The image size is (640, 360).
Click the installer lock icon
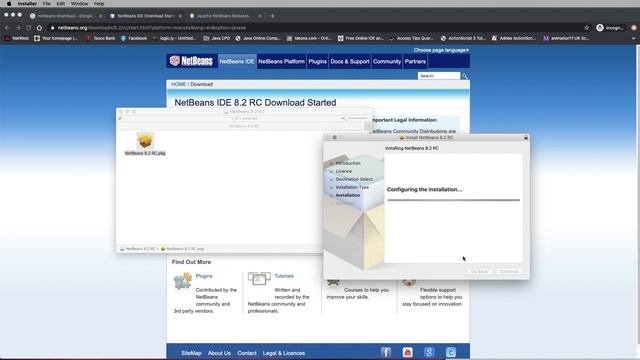pyautogui.click(x=526, y=138)
